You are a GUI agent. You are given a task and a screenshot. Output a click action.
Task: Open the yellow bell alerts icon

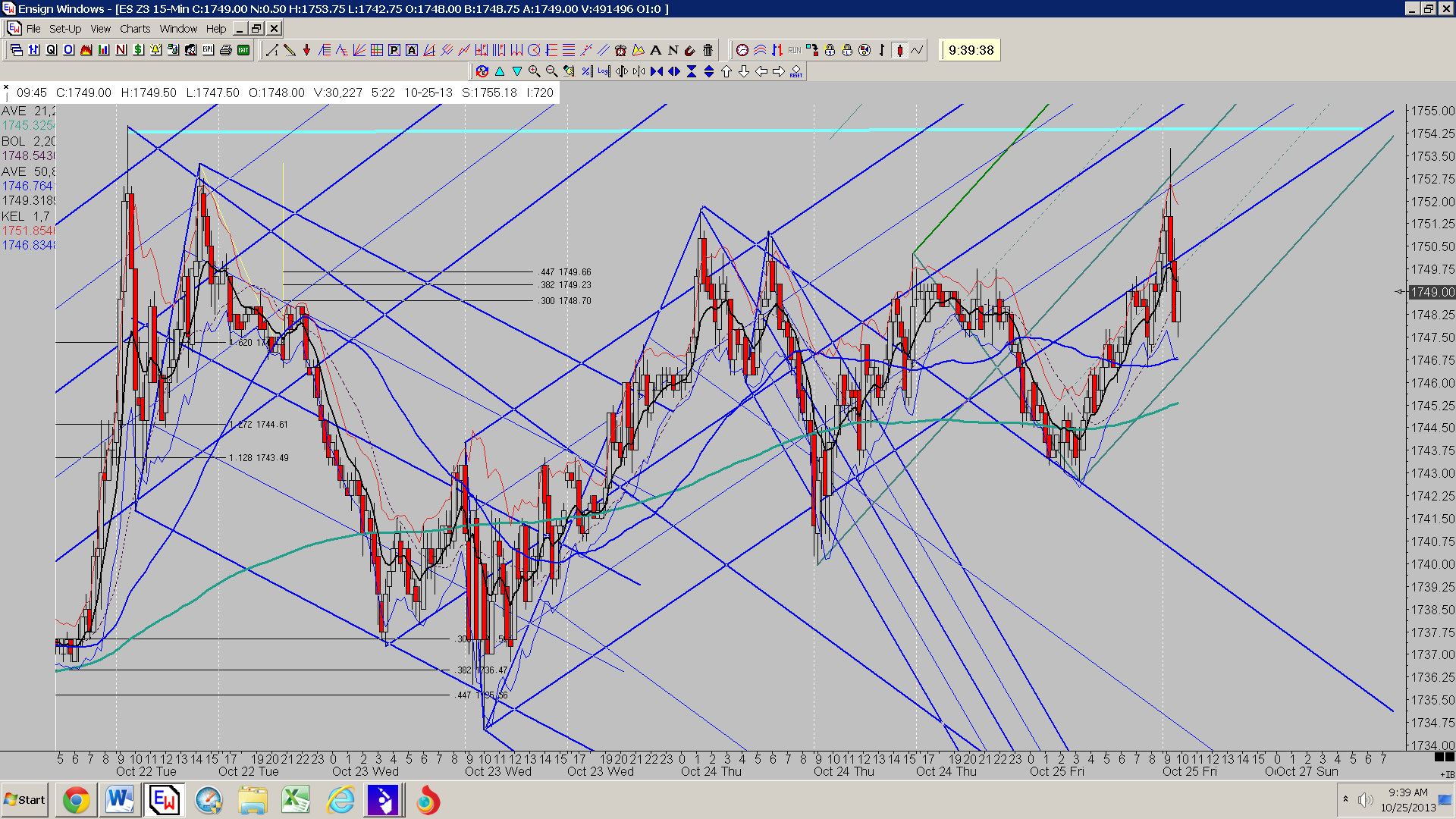[155, 50]
